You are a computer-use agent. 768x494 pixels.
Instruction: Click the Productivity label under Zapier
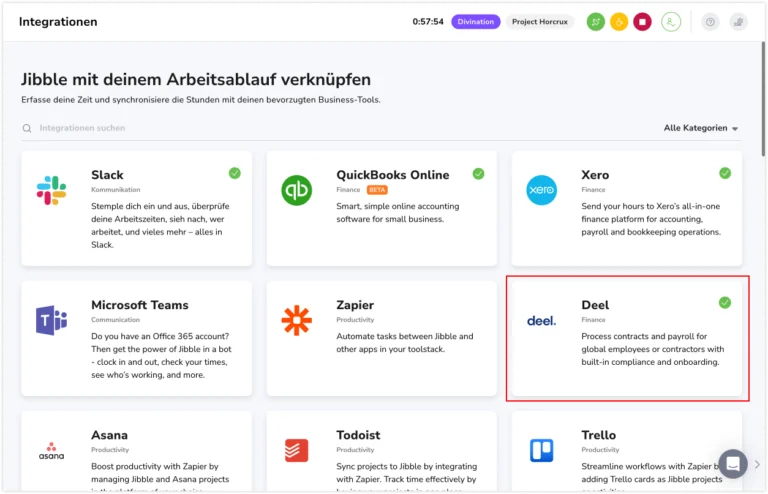point(355,320)
